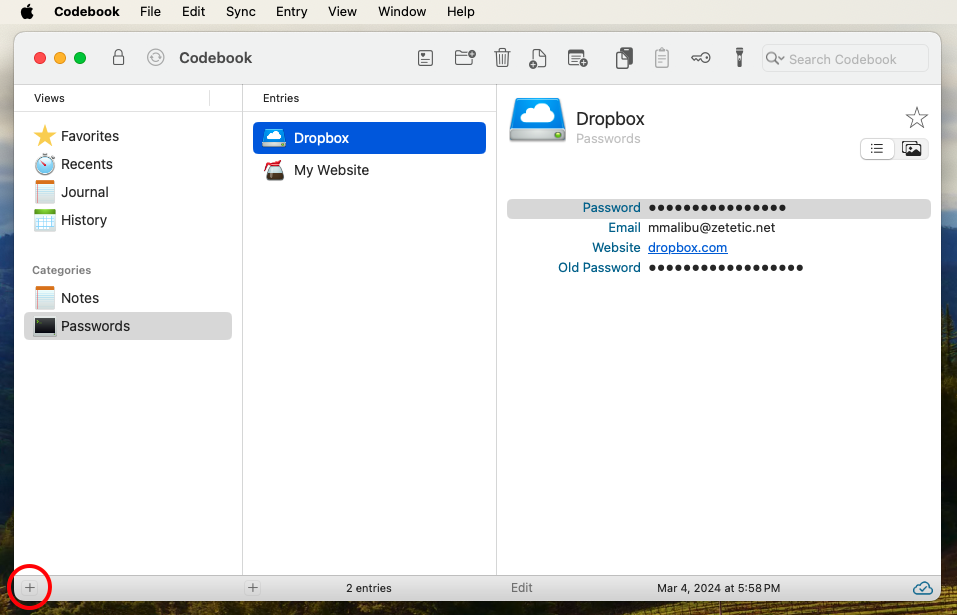Click the 'Mar 4, 2024 at 5:58 PM' timestamp
This screenshot has width=957, height=615.
[718, 589]
